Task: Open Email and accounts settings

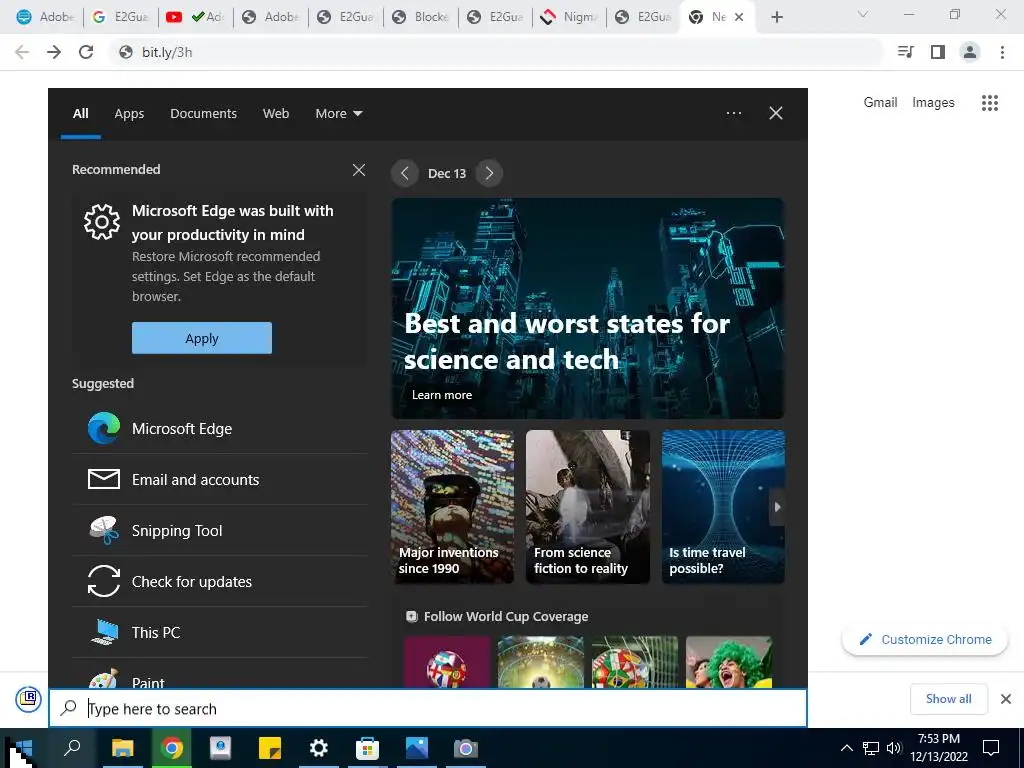Action: point(219,479)
